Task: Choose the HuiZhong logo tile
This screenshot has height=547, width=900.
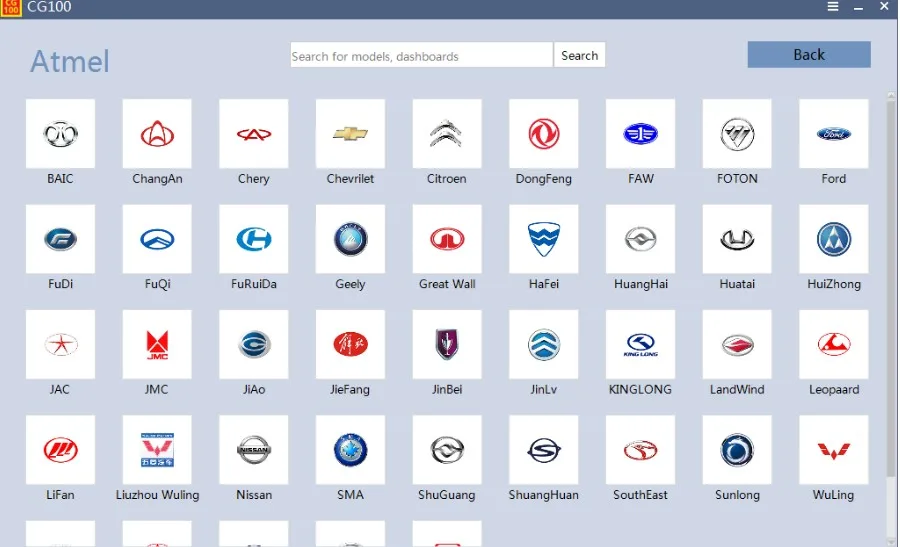Action: 834,239
